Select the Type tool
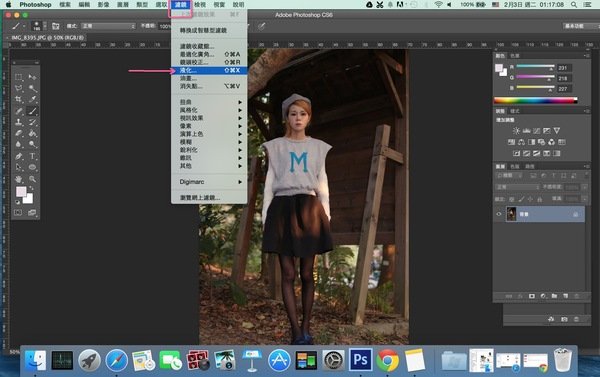This screenshot has width=600, height=377. click(33, 156)
